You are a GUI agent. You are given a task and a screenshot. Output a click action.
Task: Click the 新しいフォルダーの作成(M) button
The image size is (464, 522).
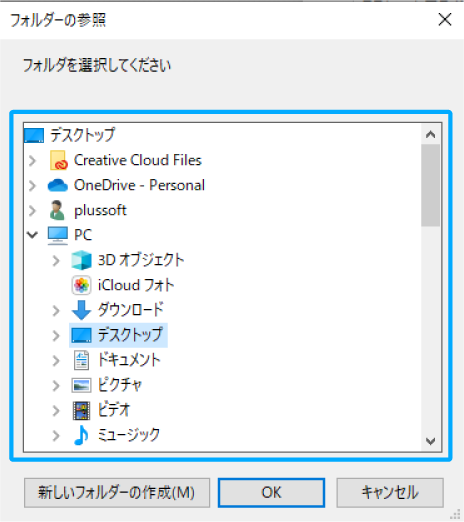pos(117,493)
